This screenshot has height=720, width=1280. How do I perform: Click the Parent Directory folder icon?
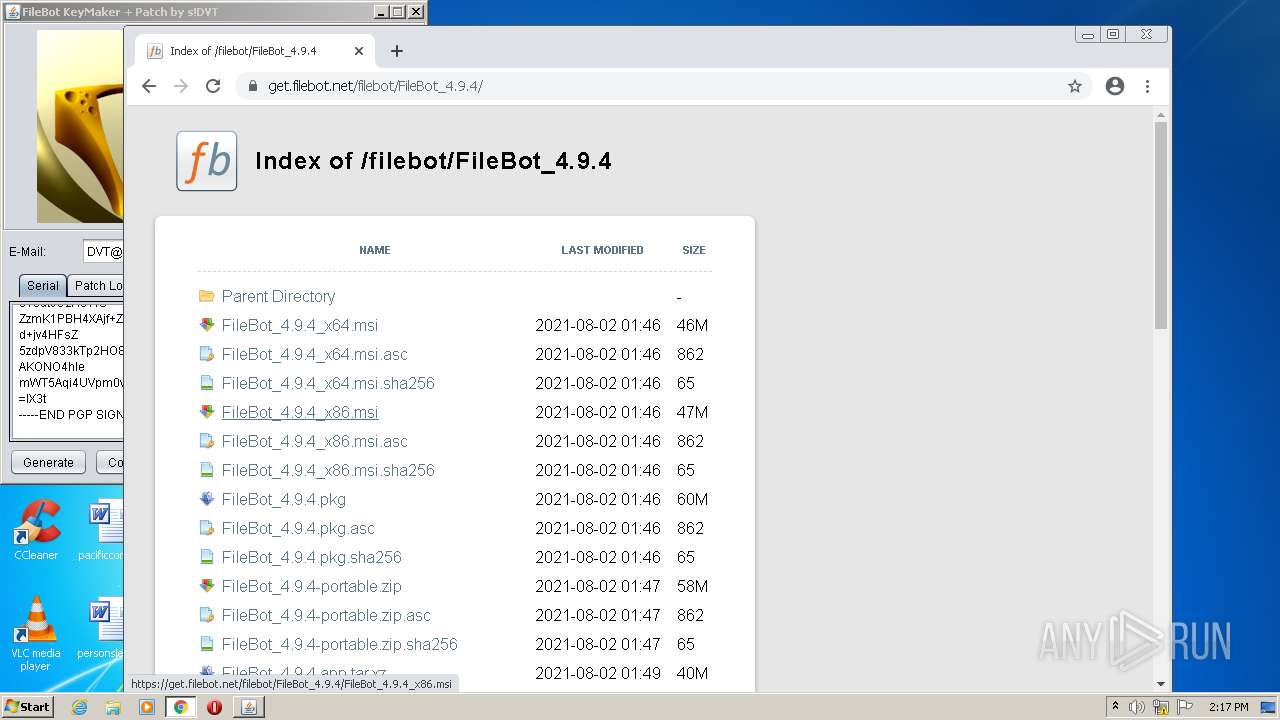coord(207,296)
